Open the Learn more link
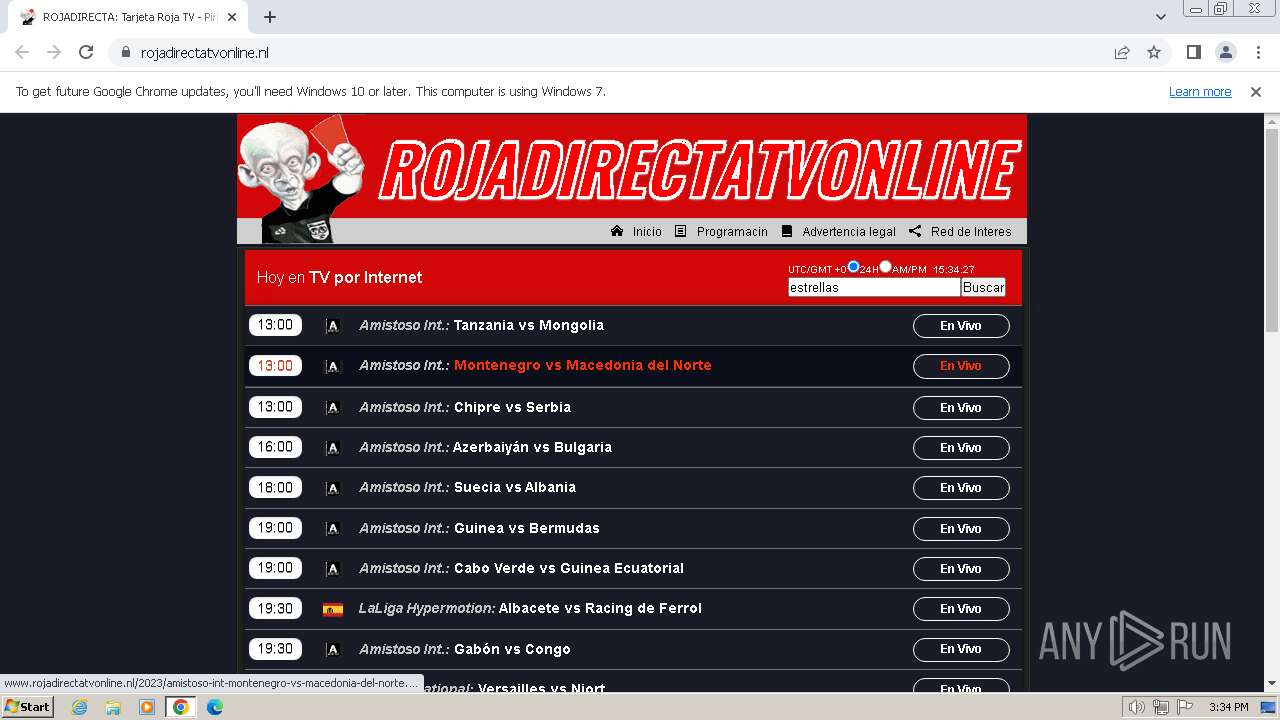This screenshot has height=720, width=1280. coord(1200,92)
